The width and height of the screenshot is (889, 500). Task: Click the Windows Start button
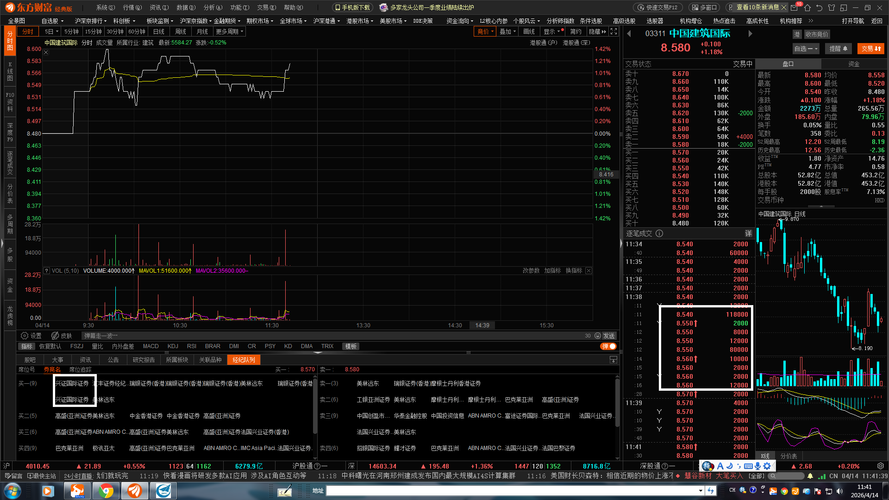click(12, 490)
